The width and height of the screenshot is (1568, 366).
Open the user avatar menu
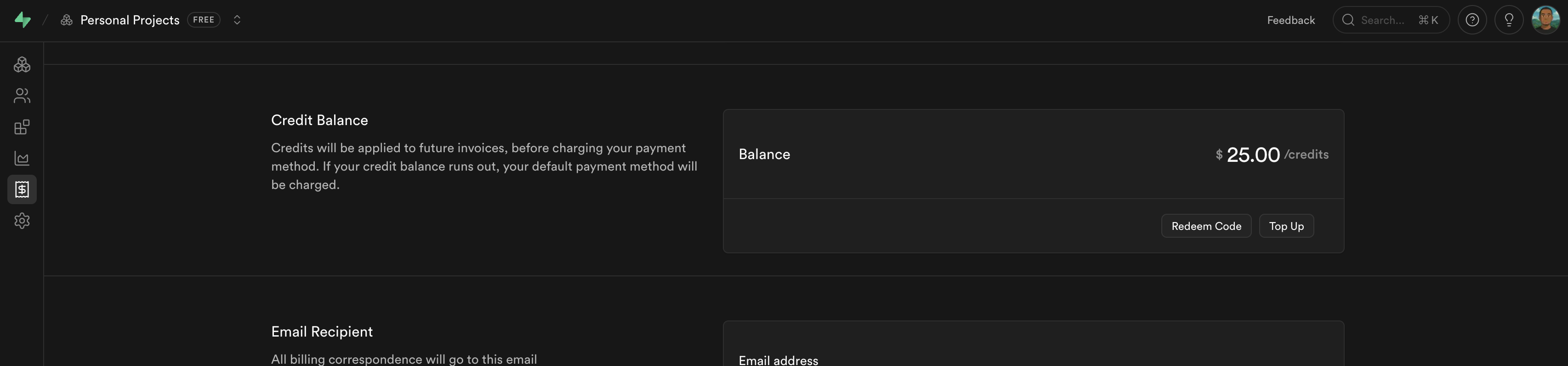1545,20
